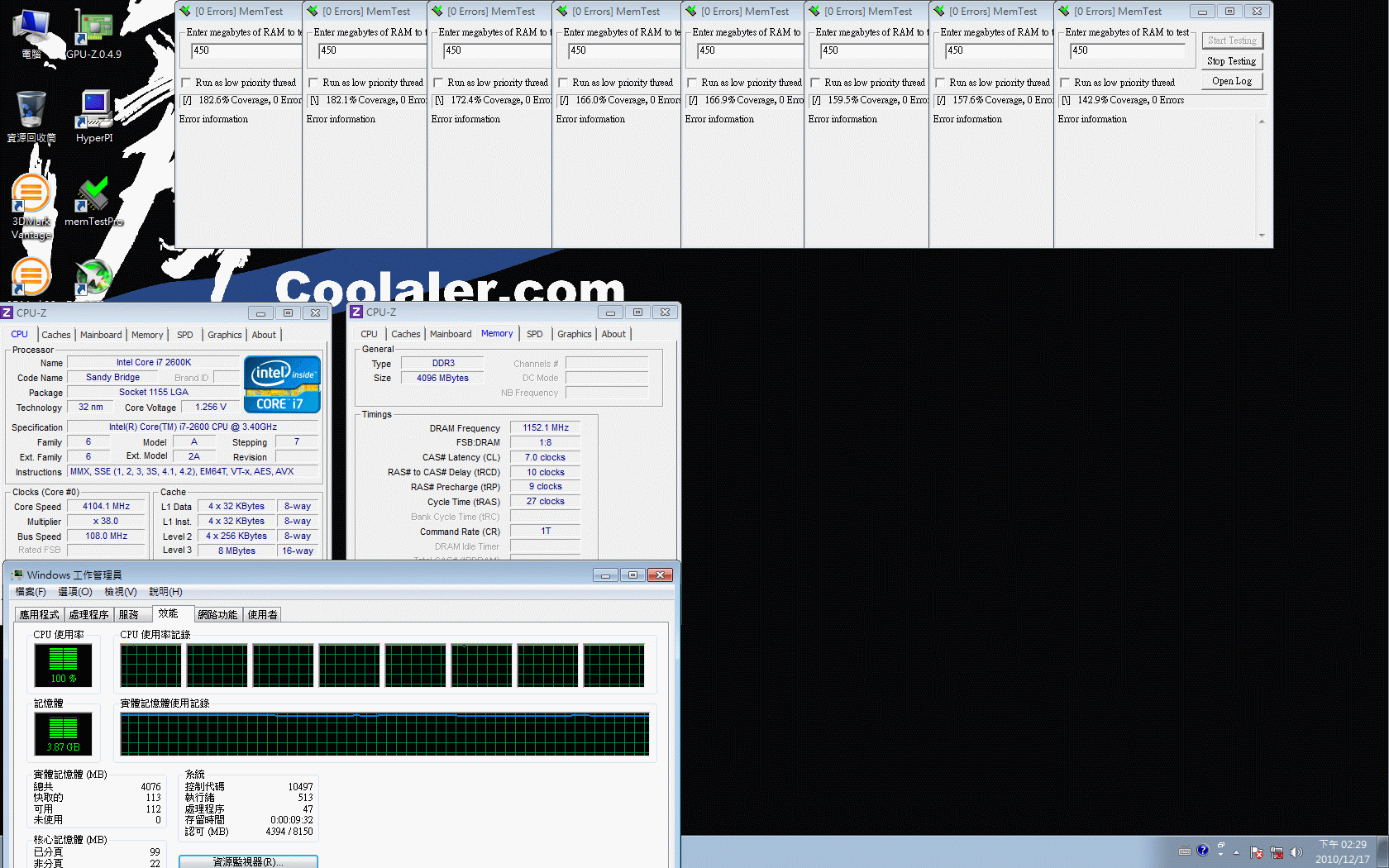The height and width of the screenshot is (868, 1389).
Task: Open the volume speaker icon in the tray
Action: (x=1296, y=852)
